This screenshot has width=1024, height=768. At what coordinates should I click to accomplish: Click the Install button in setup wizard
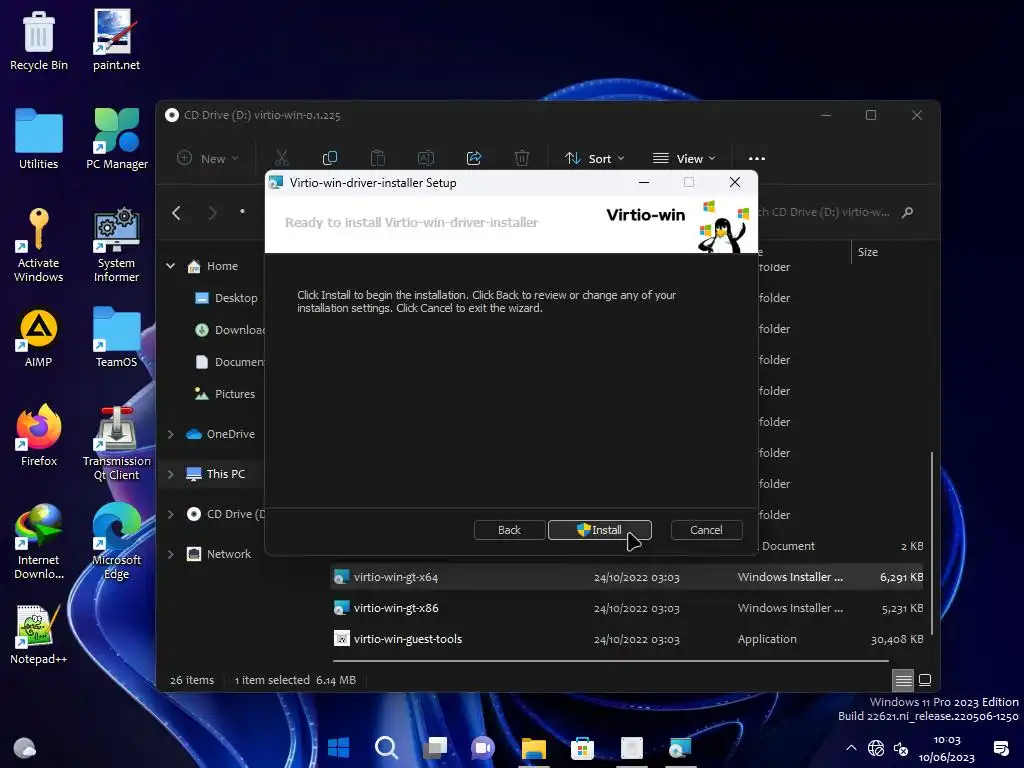tap(600, 530)
